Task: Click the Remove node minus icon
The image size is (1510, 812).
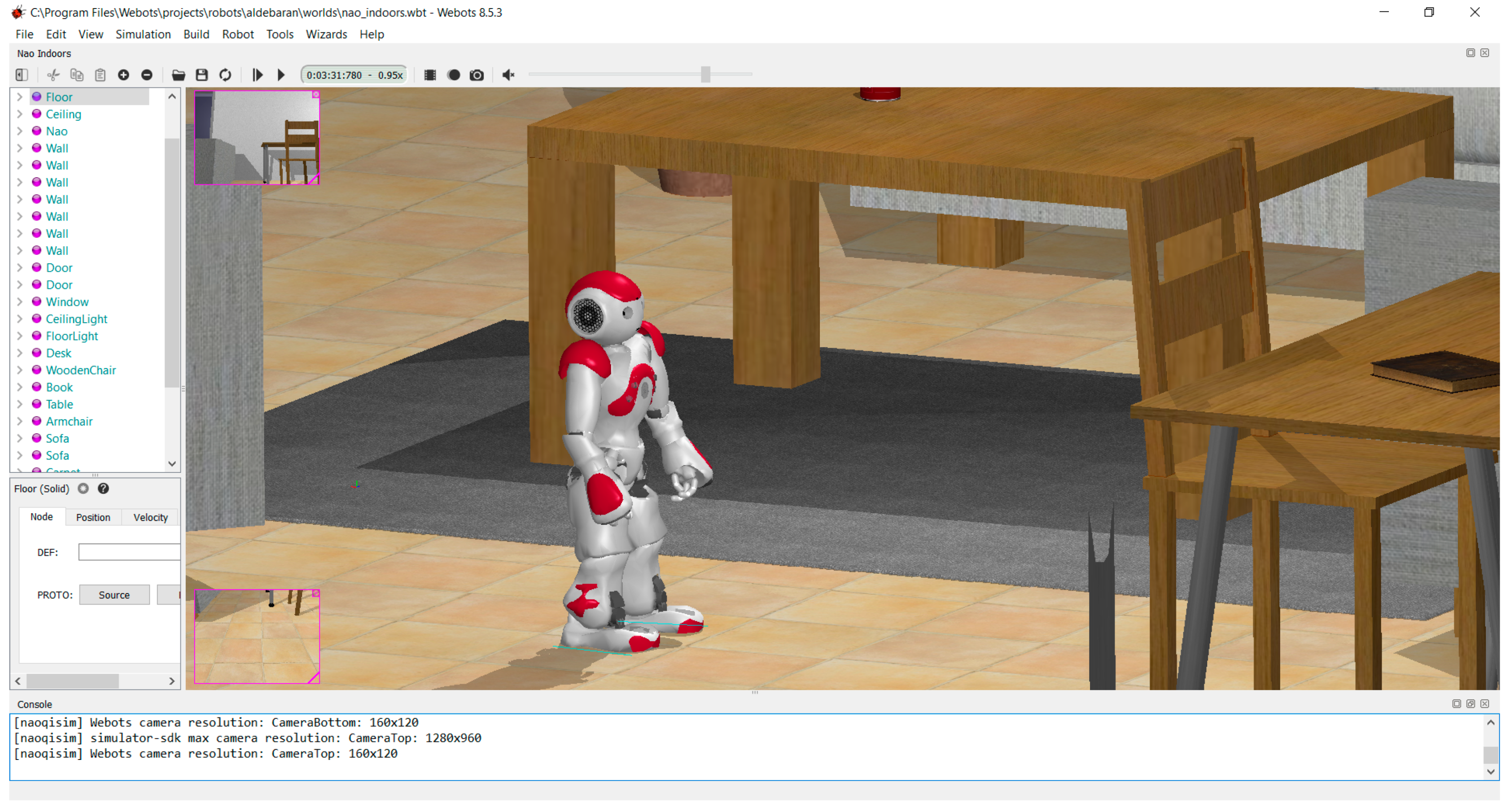Action: (x=147, y=75)
